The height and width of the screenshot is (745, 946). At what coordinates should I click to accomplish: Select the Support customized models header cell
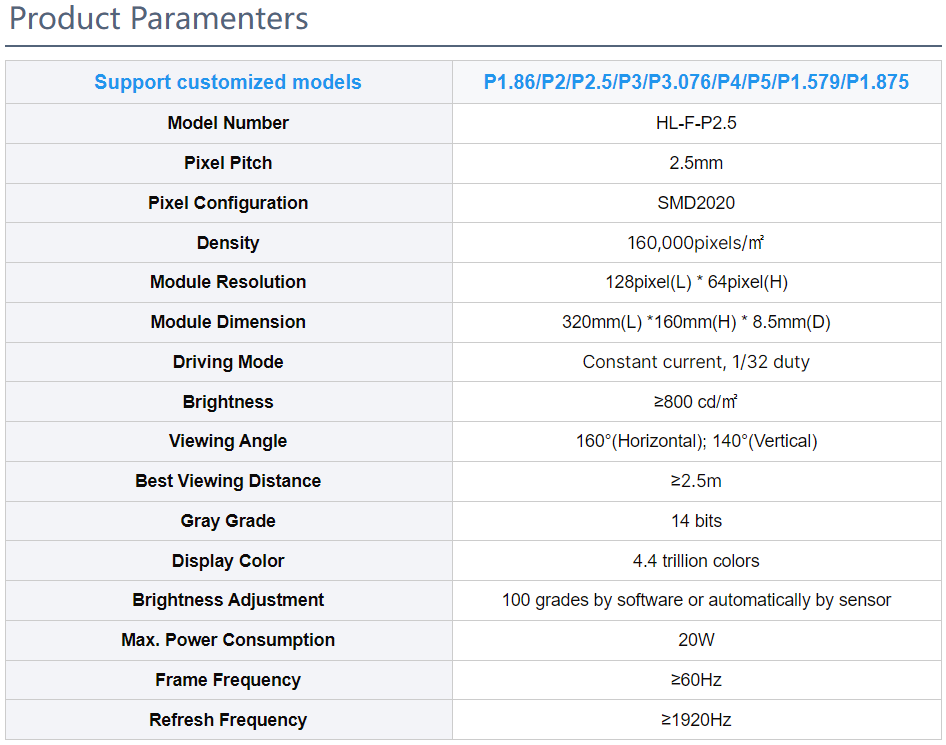point(228,82)
